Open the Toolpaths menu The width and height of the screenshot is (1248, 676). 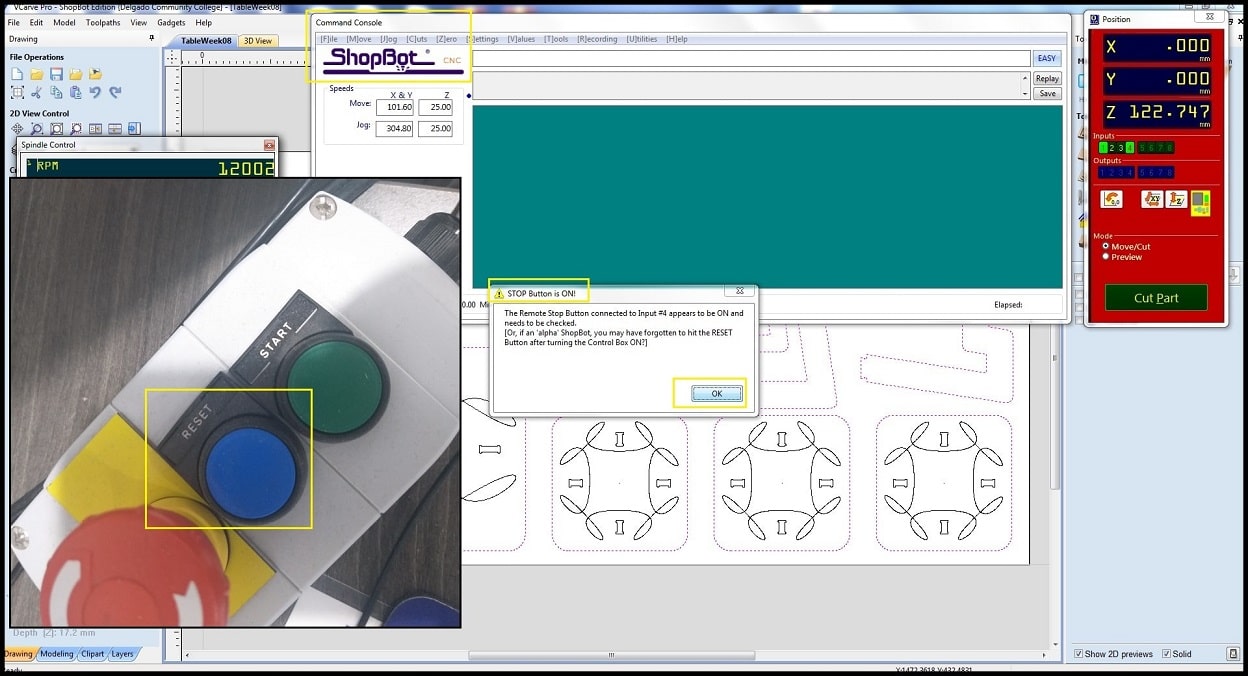click(x=103, y=22)
